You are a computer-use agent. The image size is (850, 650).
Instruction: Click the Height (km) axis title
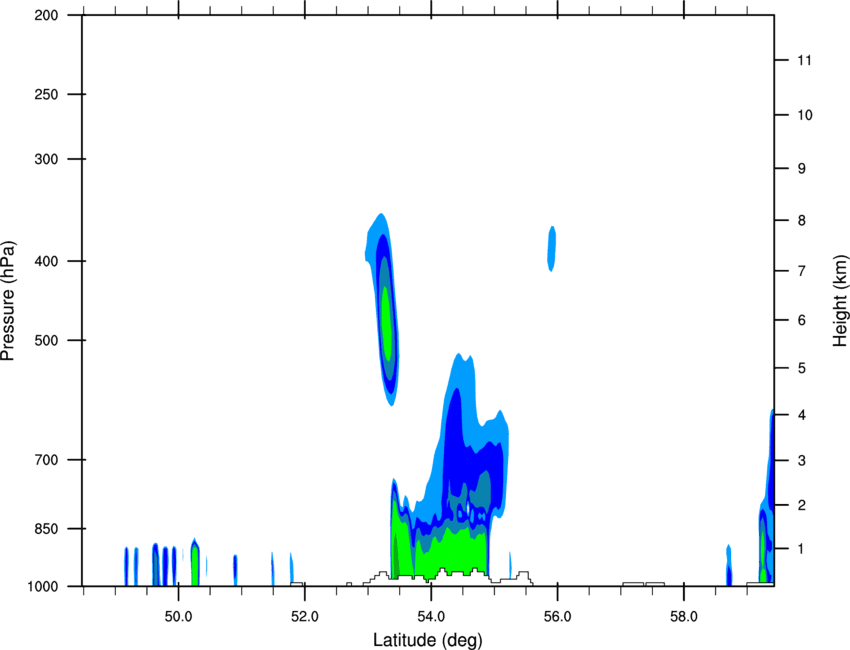[840, 300]
